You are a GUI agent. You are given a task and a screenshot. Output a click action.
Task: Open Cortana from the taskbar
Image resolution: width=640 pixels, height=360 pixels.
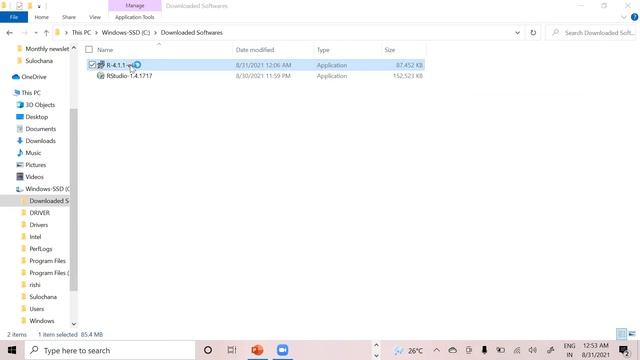pyautogui.click(x=208, y=350)
